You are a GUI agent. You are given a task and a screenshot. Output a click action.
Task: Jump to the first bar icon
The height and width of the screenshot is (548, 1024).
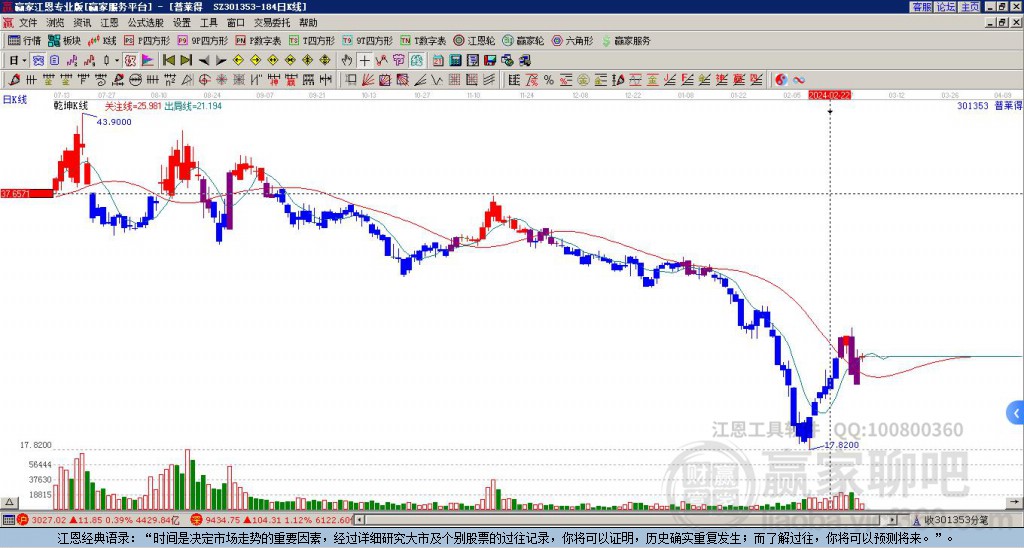pyautogui.click(x=168, y=61)
